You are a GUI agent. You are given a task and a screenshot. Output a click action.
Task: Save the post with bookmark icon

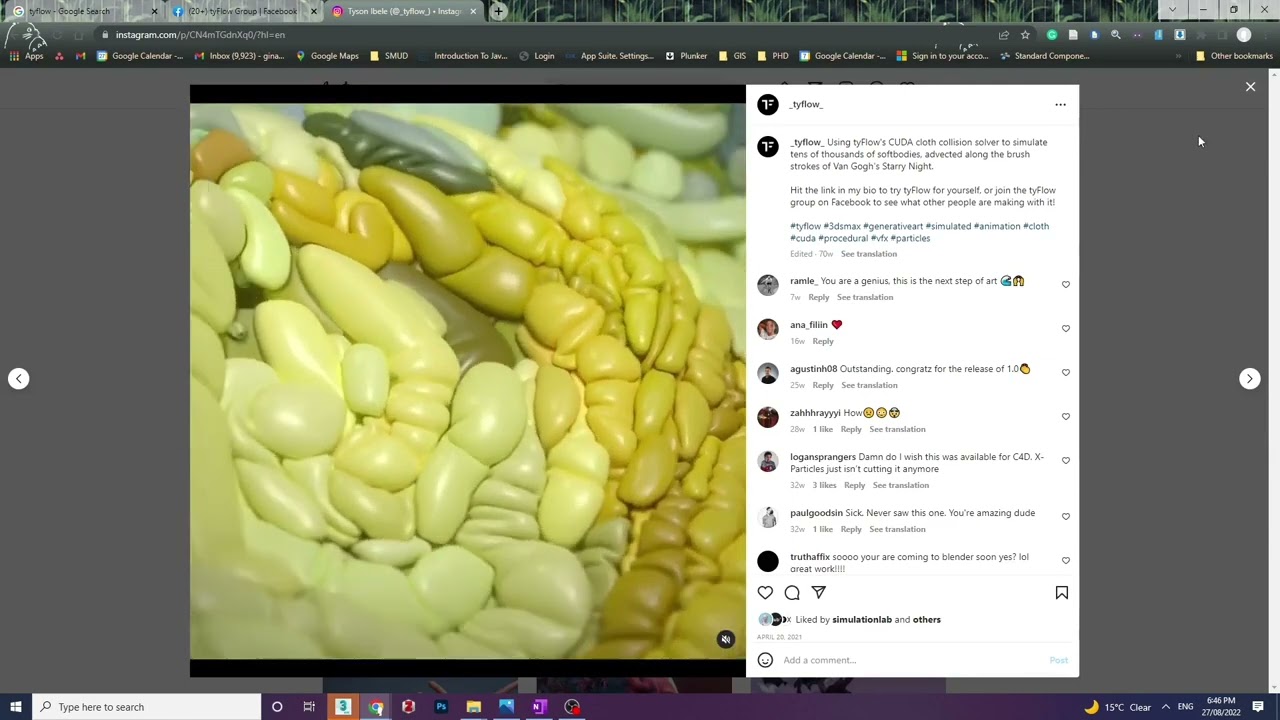click(x=1062, y=593)
